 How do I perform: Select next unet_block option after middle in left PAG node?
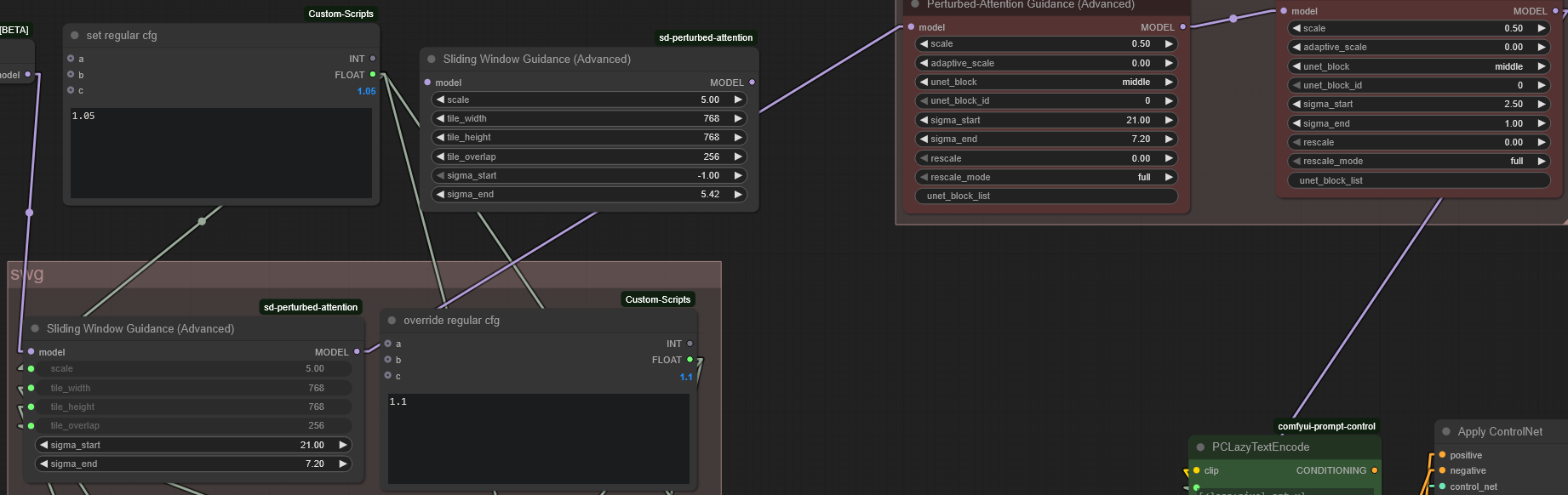[x=1169, y=82]
